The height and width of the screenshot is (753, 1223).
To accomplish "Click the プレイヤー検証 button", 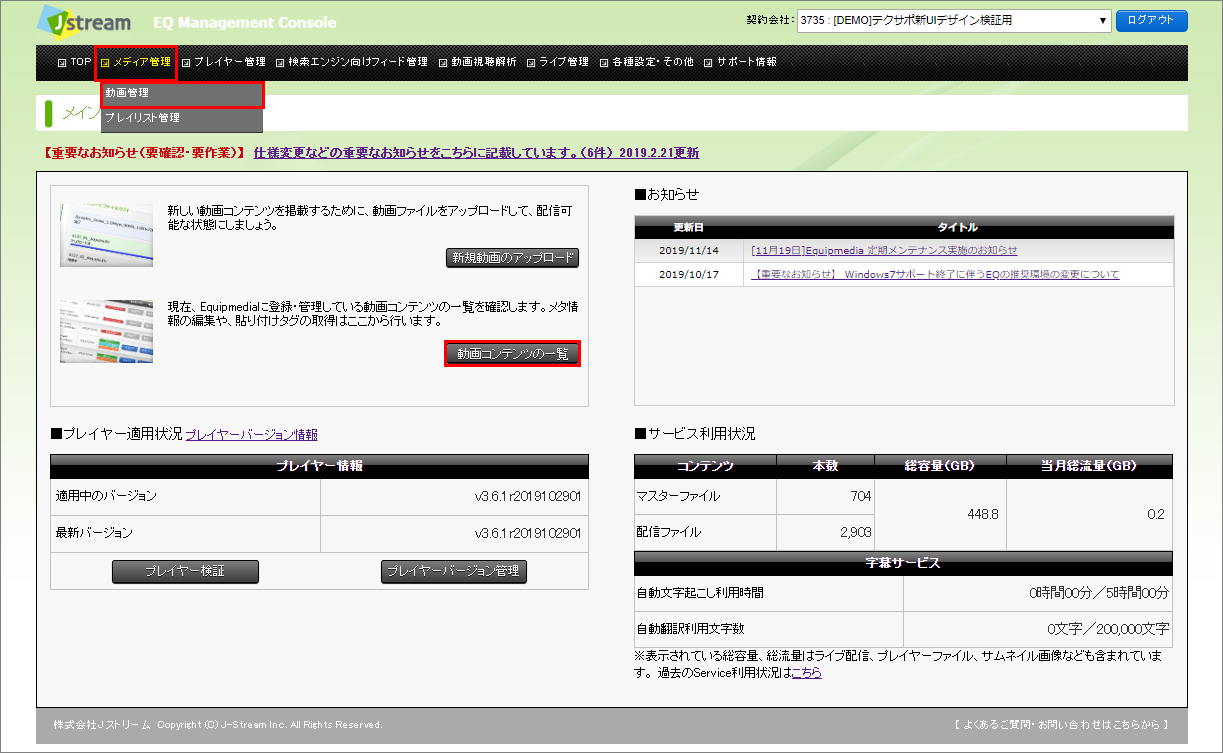I will tap(185, 571).
